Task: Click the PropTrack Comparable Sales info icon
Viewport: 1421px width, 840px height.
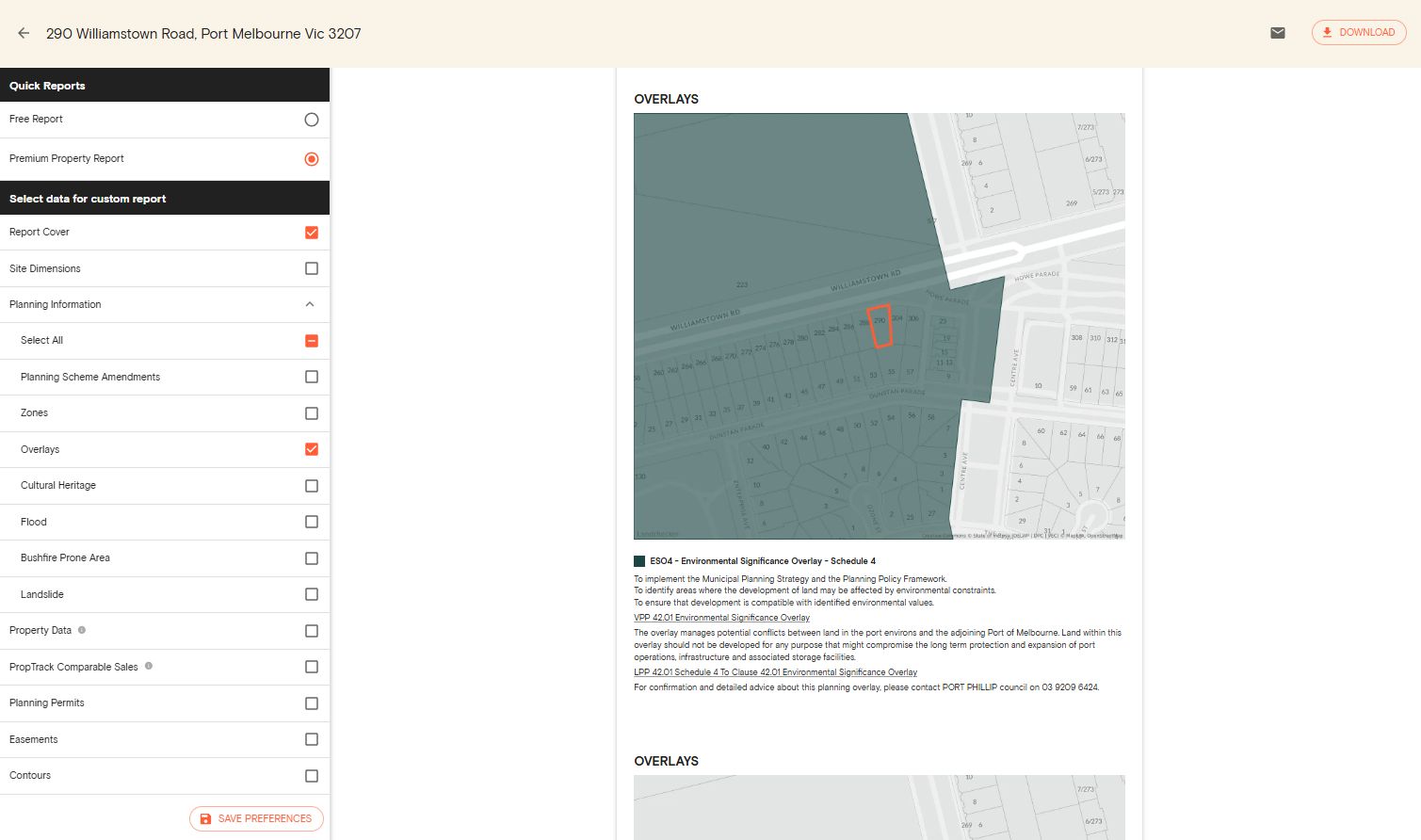Action: point(149,666)
